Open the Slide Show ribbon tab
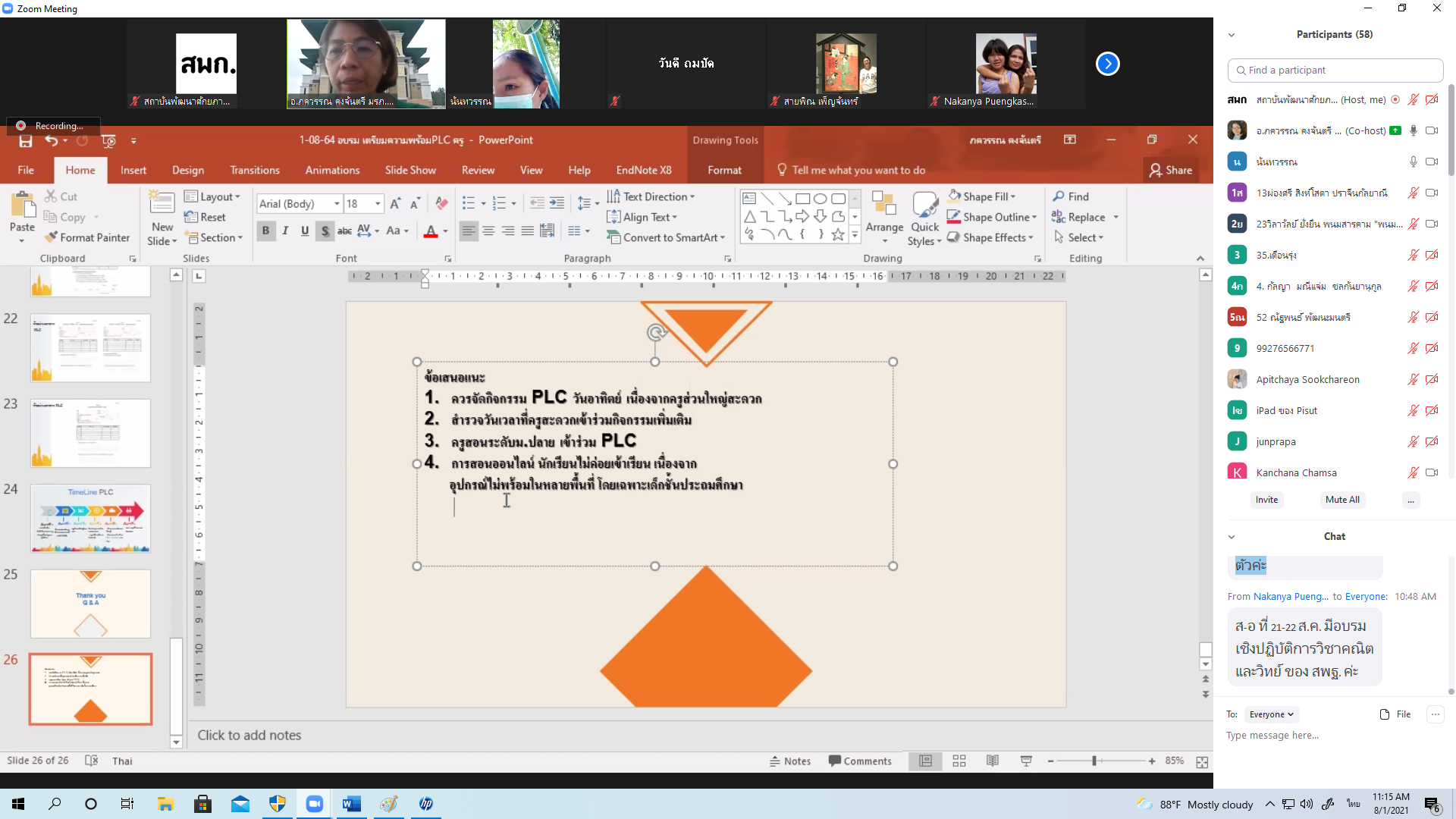Screen dimensions: 1456x819 pos(410,170)
